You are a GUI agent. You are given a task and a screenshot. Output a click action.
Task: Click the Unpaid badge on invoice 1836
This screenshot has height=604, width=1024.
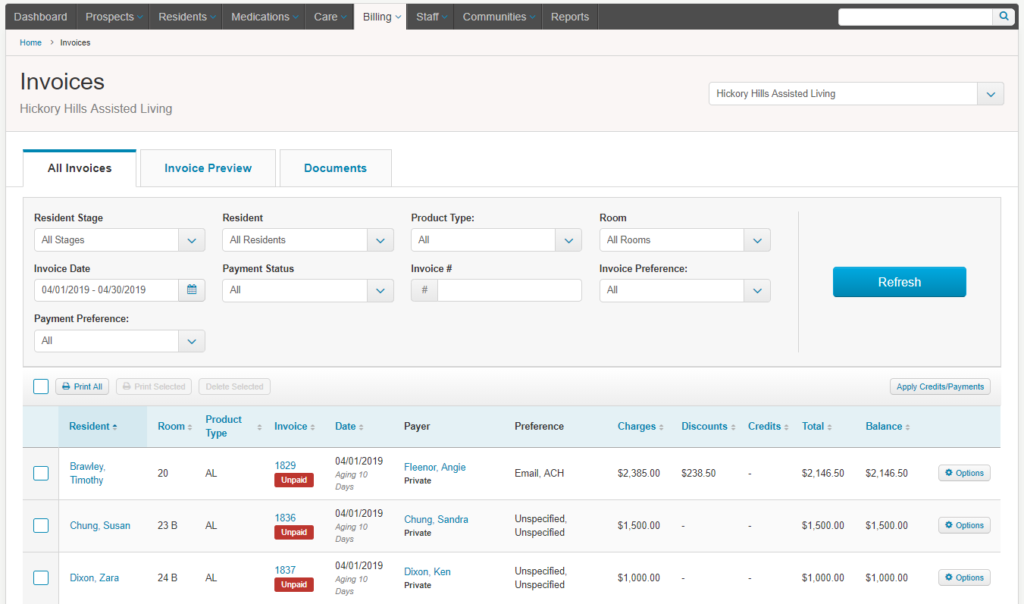pos(294,532)
